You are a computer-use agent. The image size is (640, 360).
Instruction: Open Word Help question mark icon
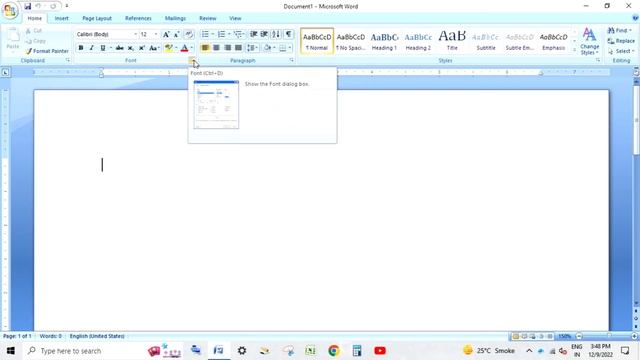[635, 18]
